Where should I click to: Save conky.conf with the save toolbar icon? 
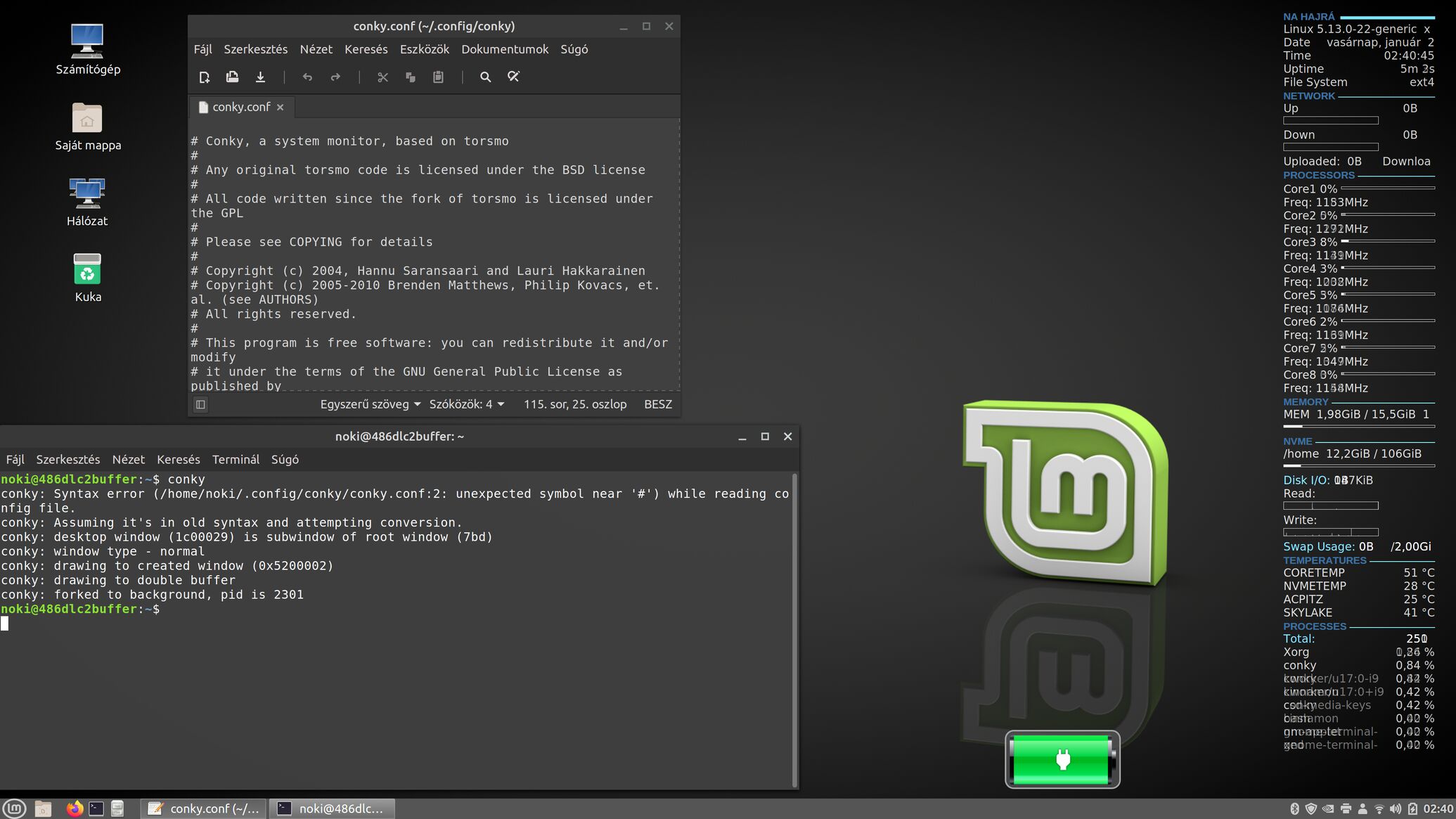[x=260, y=77]
